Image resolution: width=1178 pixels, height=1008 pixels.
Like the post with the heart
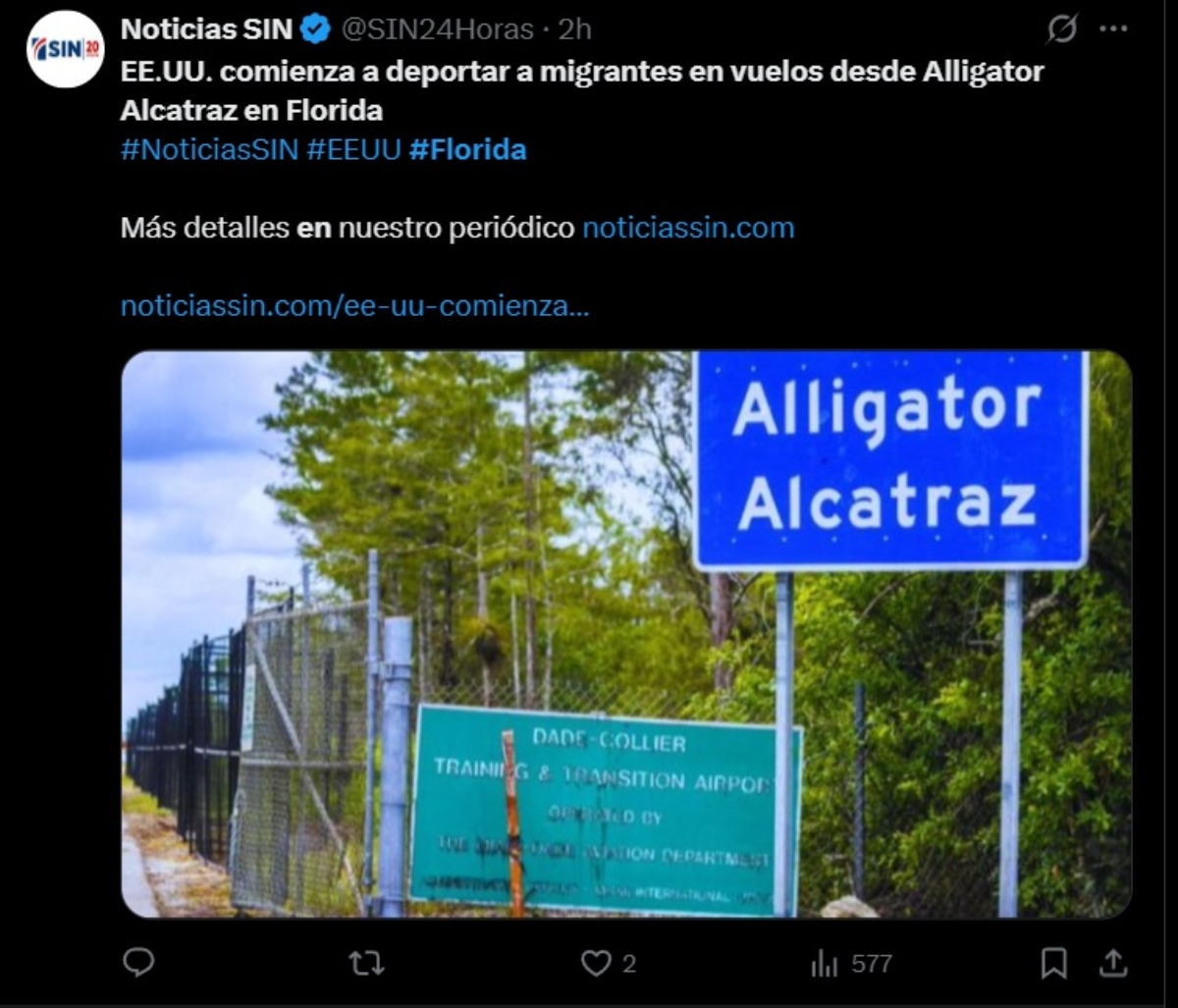(x=609, y=964)
